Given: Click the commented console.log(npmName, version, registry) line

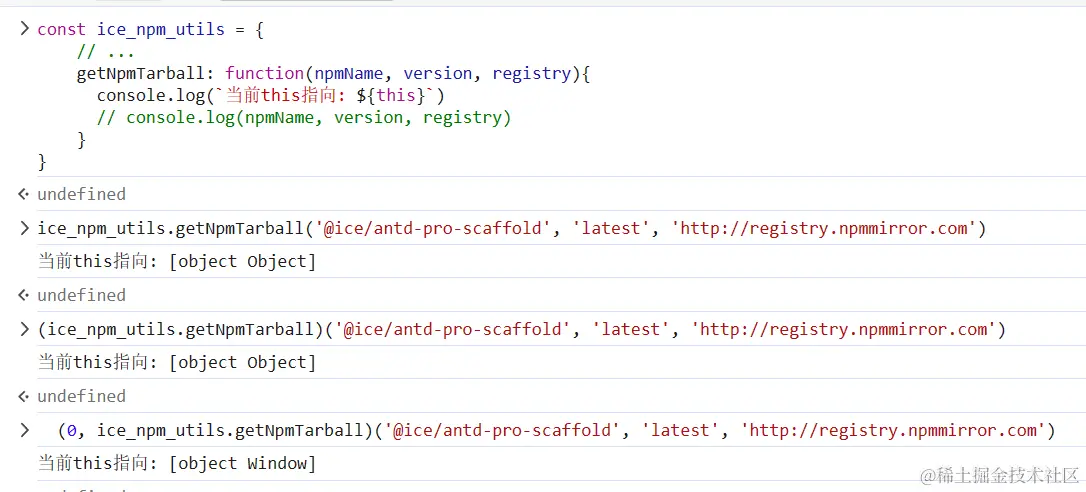Looking at the screenshot, I should (x=304, y=118).
